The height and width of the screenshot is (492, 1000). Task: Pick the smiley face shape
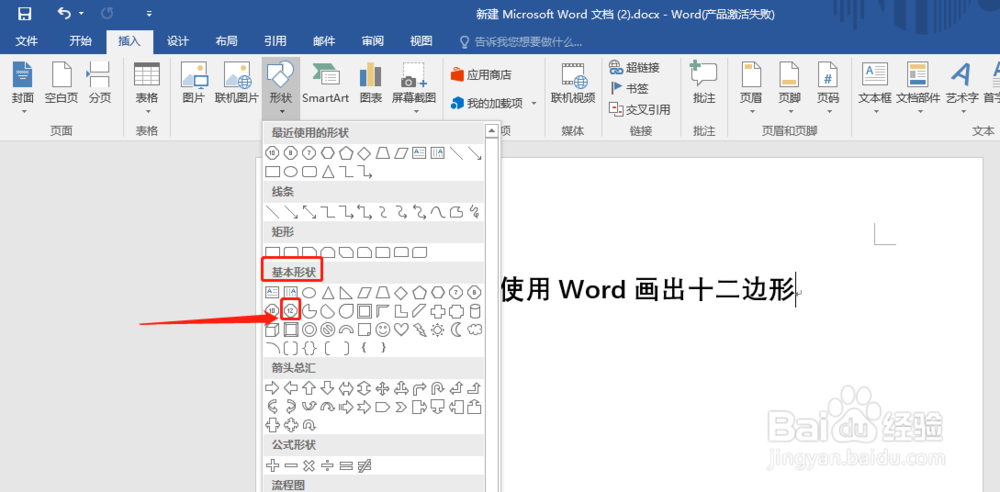click(383, 329)
